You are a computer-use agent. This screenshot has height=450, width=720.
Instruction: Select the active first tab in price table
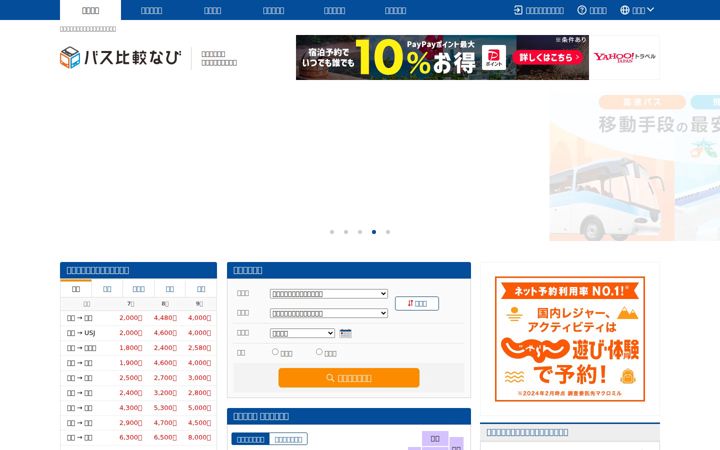[x=76, y=289]
